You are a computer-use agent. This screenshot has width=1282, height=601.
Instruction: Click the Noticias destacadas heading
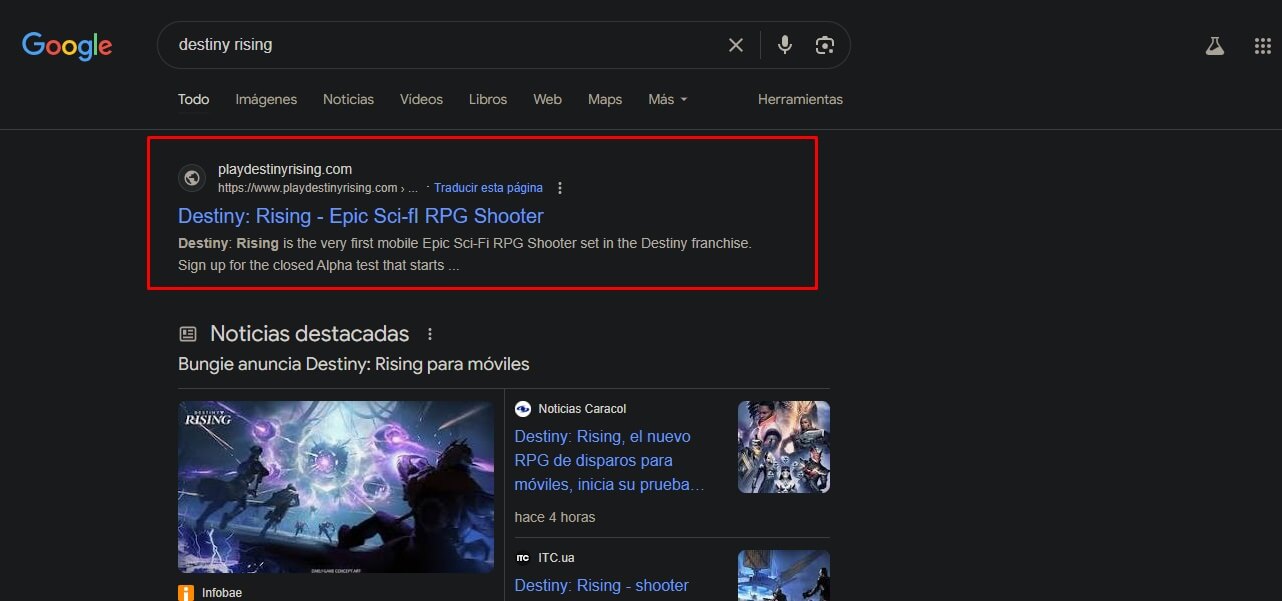(310, 334)
